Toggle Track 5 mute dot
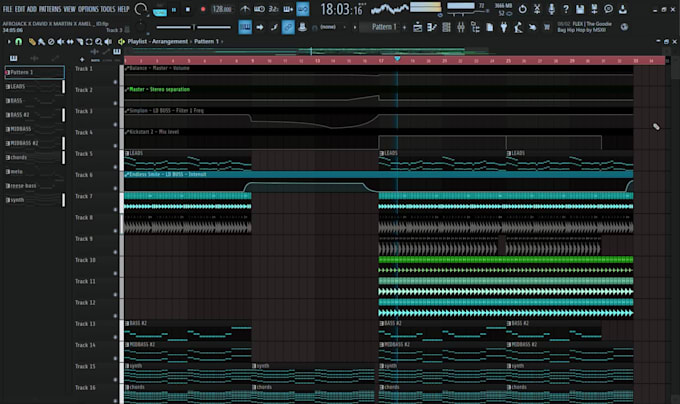 (115, 166)
